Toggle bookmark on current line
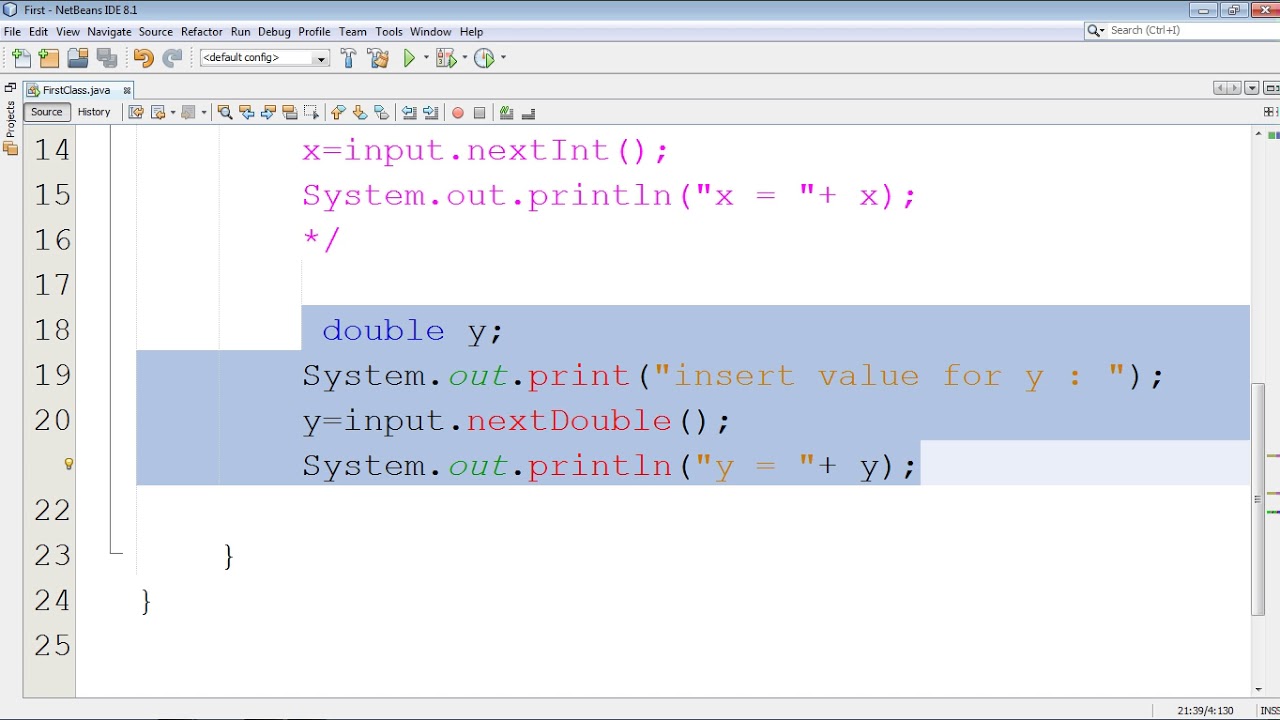Screen dimensions: 1280x720 click(x=381, y=113)
